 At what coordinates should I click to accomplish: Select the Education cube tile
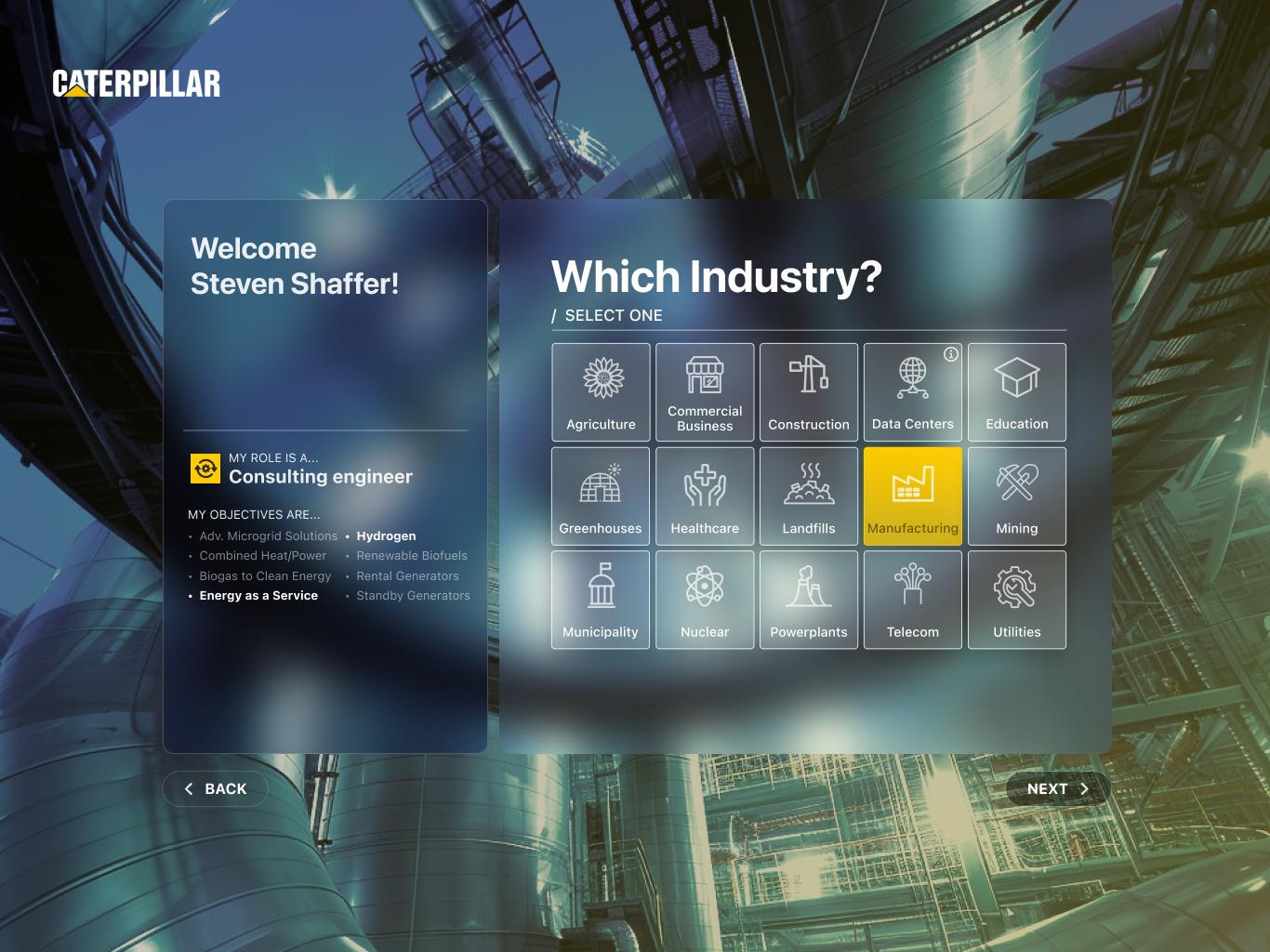click(x=1017, y=392)
